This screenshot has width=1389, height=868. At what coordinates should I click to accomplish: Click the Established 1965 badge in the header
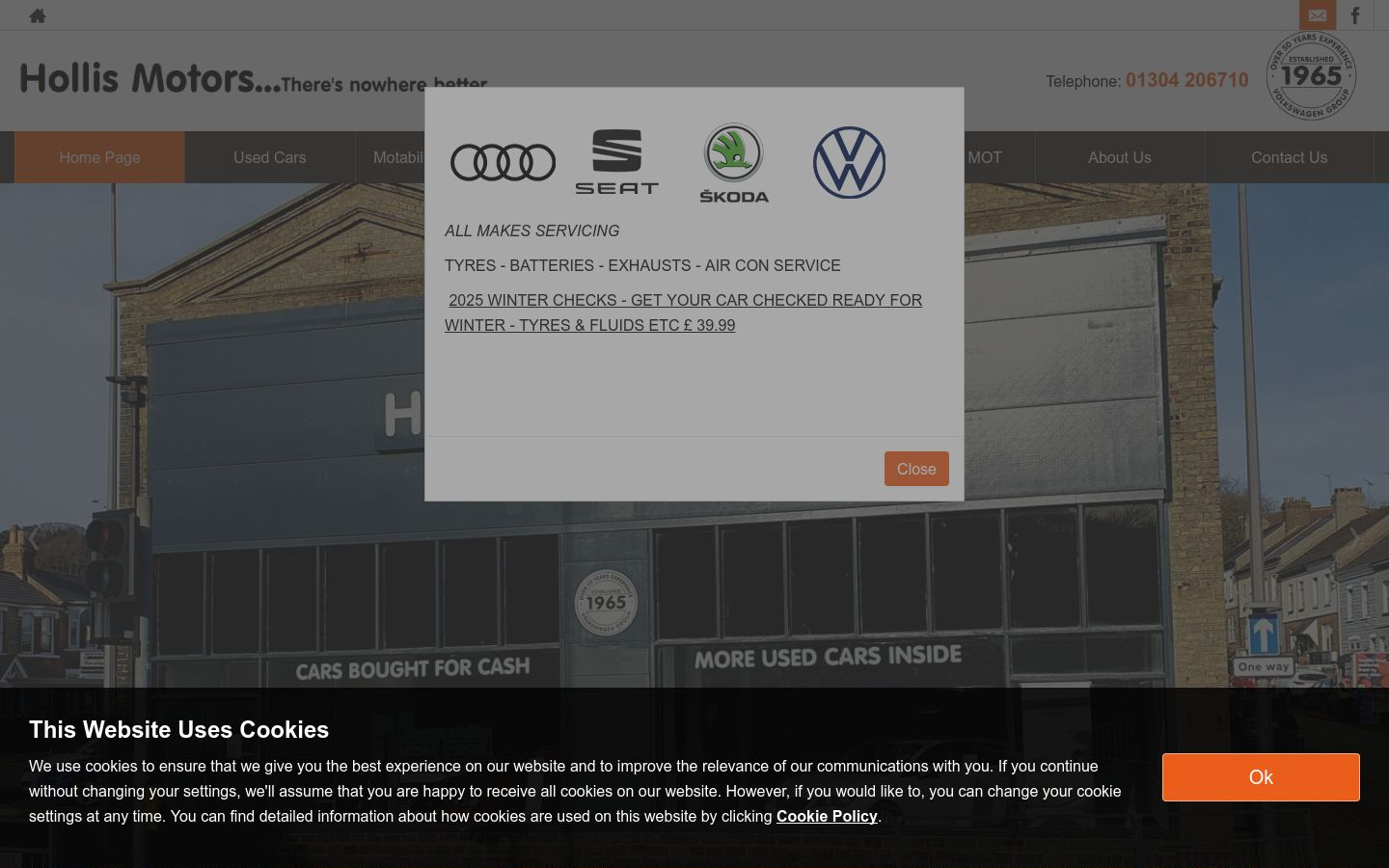(1311, 76)
